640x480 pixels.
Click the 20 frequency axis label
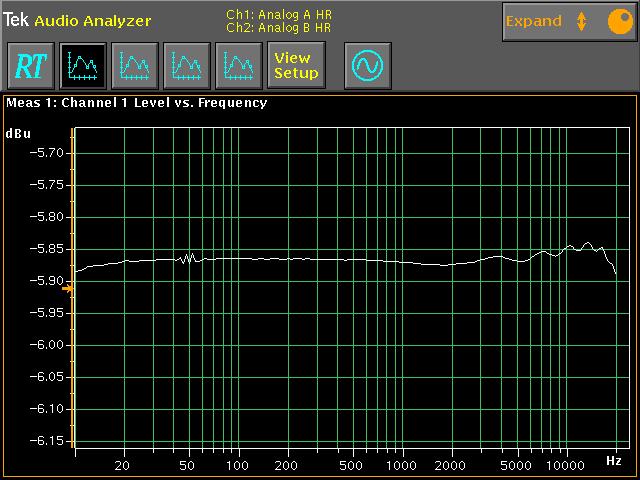(x=123, y=466)
